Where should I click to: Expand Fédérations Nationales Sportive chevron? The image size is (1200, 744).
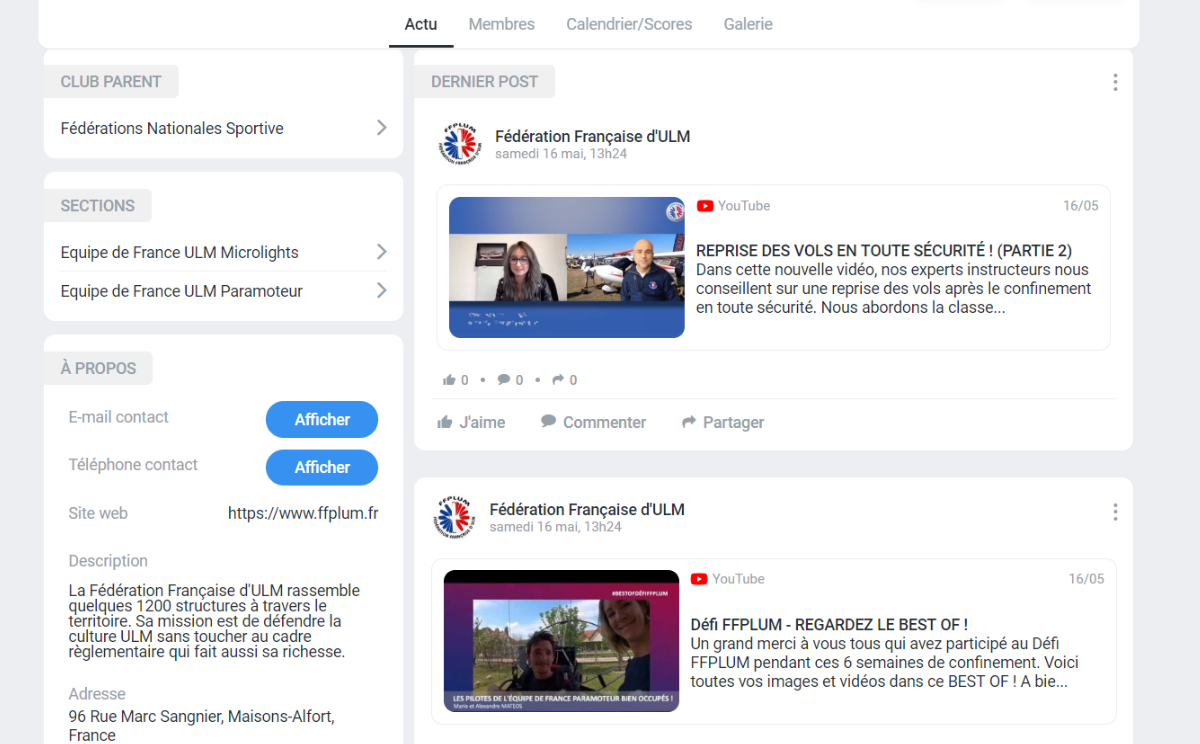[x=381, y=128]
